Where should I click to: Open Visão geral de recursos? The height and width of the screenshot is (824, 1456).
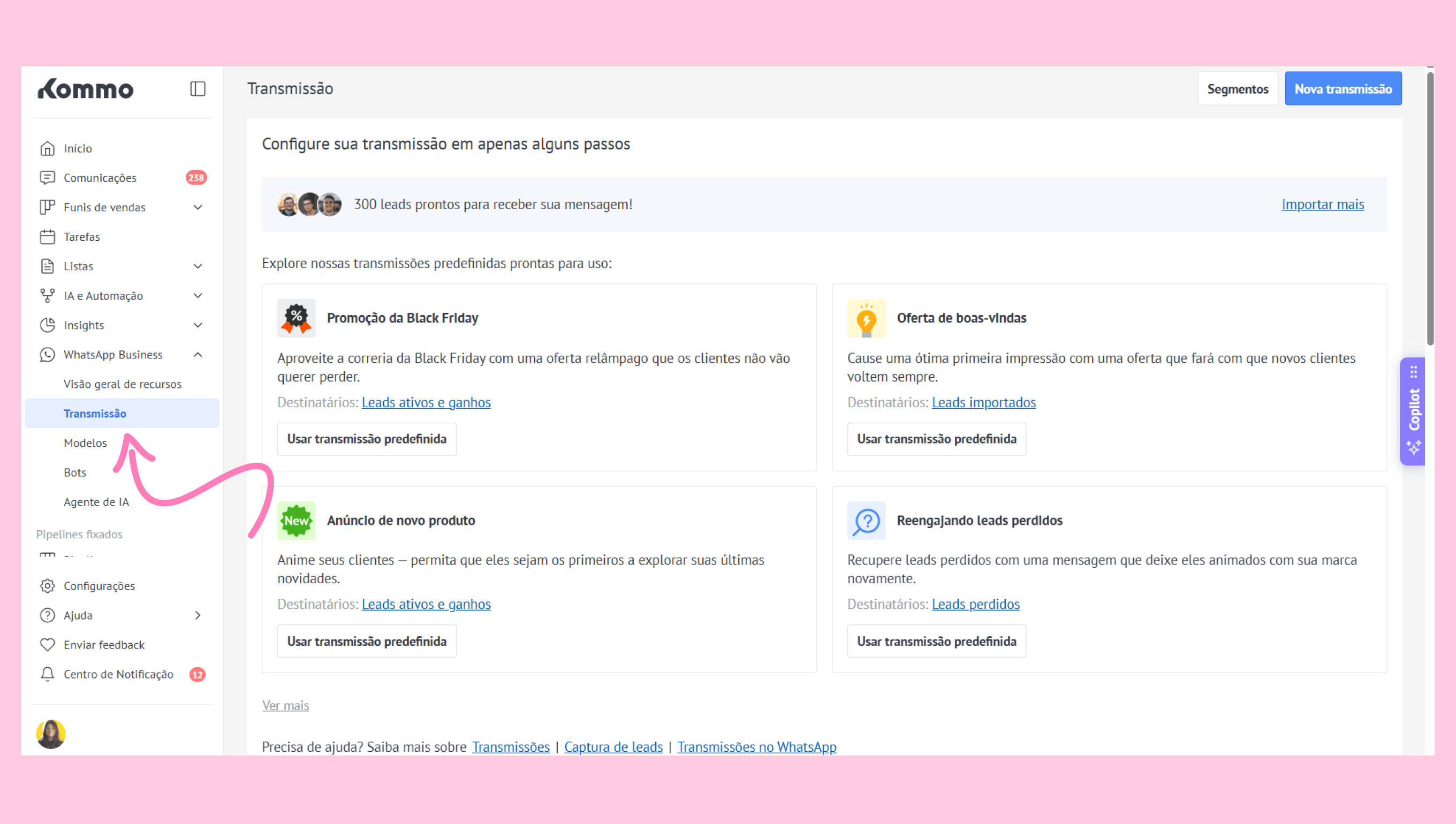122,384
